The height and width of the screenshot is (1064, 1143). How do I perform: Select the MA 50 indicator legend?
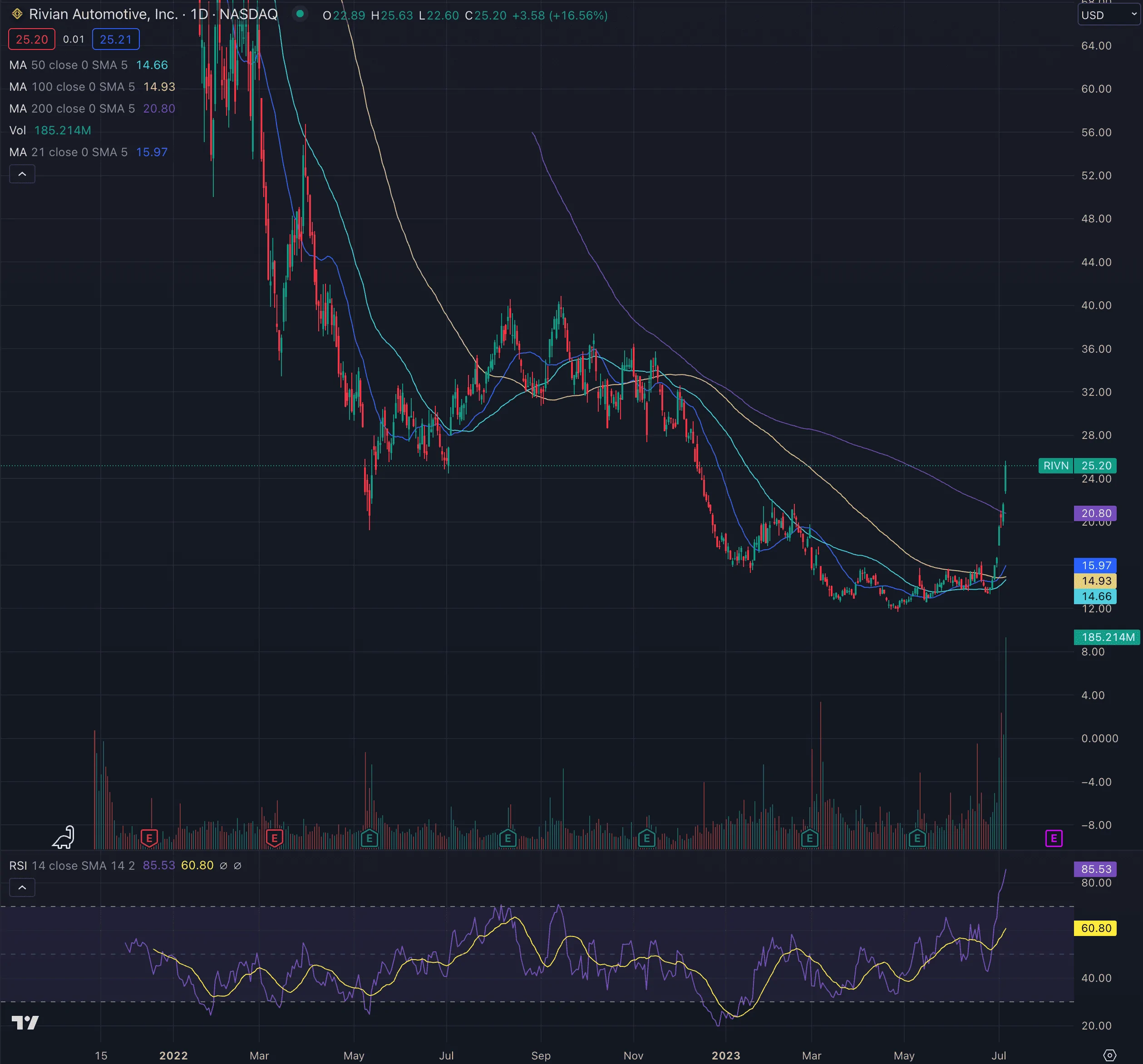[x=89, y=65]
